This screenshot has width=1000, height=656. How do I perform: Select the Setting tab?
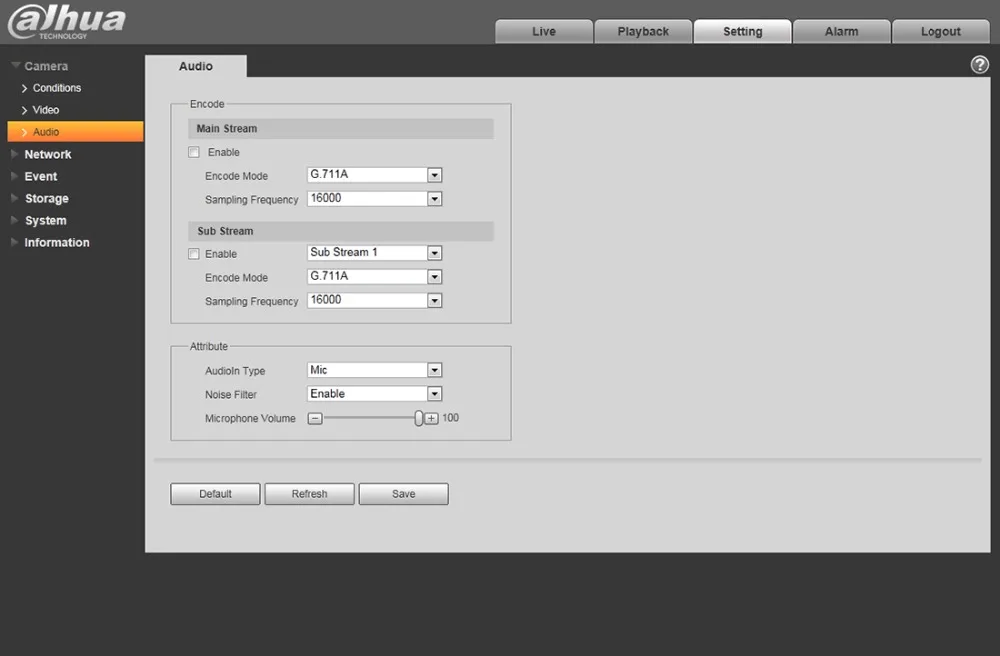click(x=742, y=31)
